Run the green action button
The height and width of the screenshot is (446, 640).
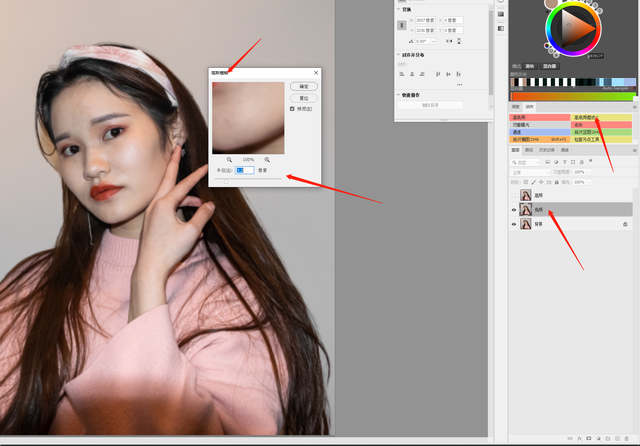click(601, 132)
